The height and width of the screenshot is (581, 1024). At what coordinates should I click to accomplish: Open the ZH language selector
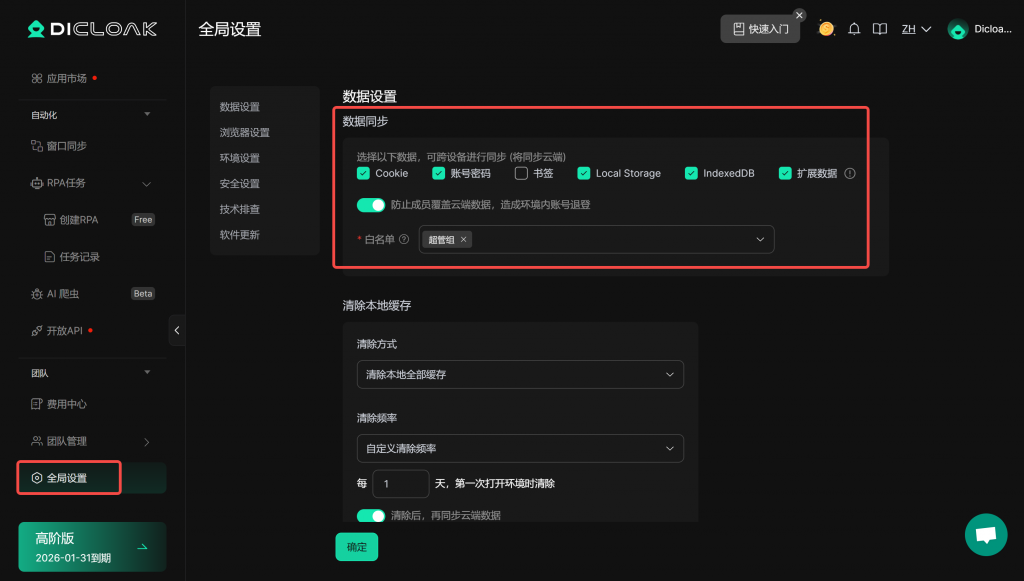916,29
